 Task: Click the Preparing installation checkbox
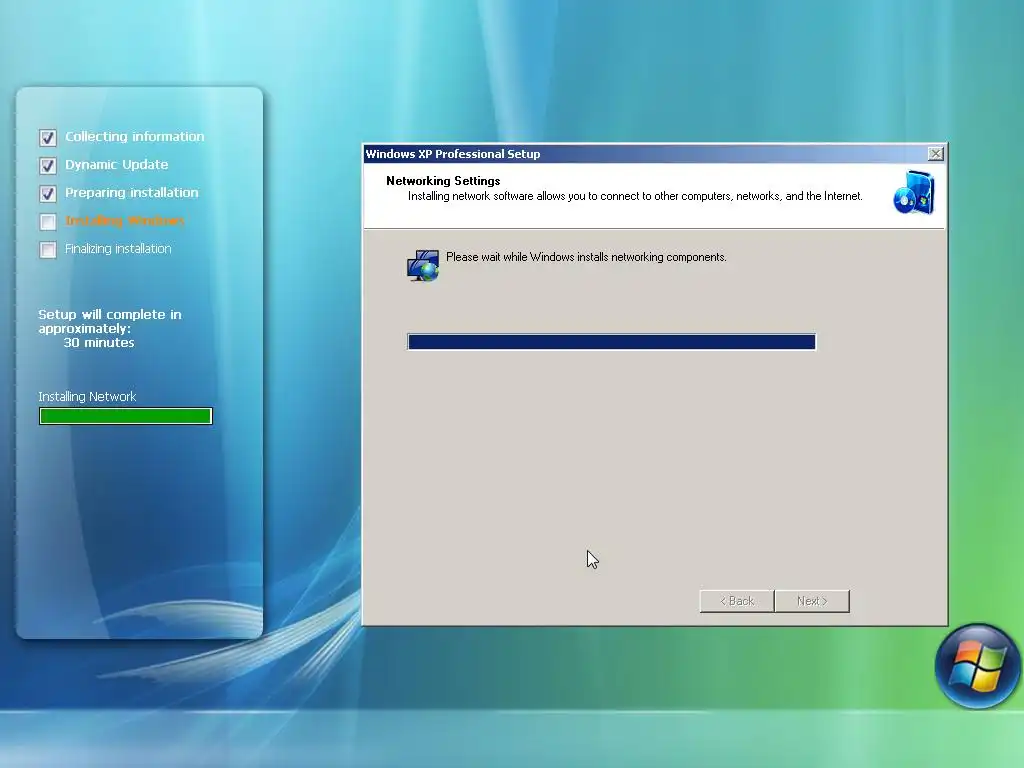(48, 193)
